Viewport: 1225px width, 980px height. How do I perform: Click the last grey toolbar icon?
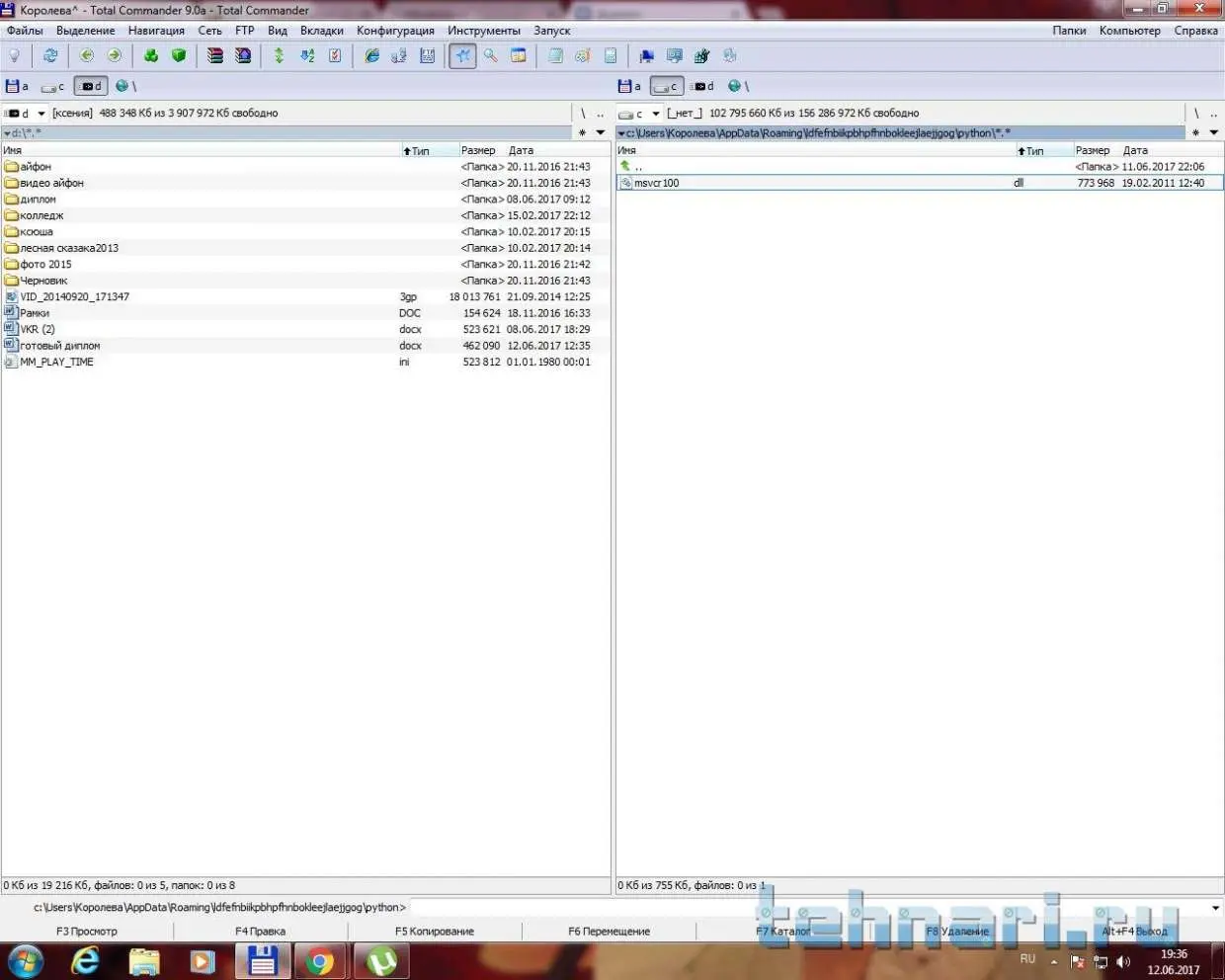pyautogui.click(x=730, y=56)
